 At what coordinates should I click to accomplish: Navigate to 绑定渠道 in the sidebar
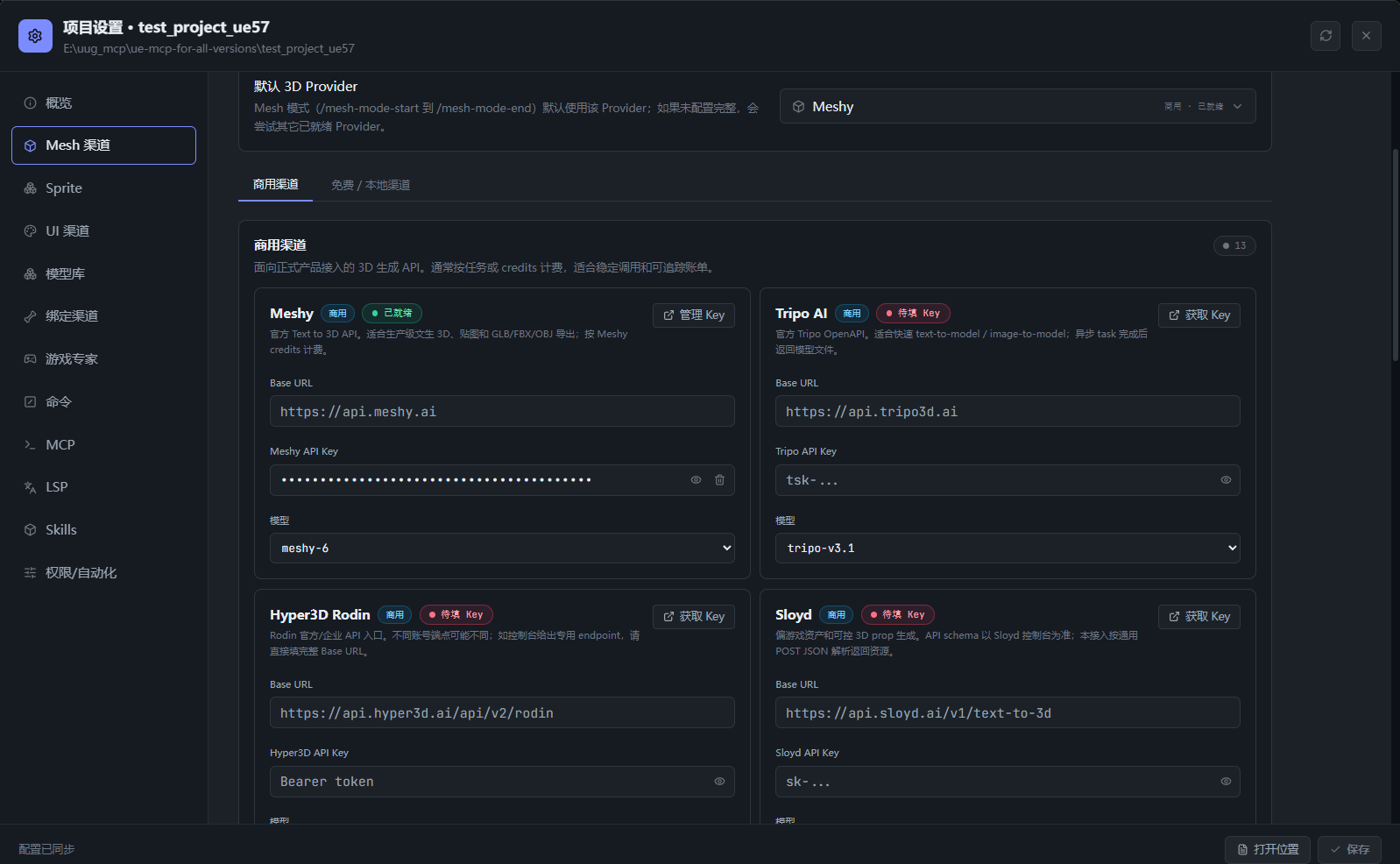coord(103,316)
